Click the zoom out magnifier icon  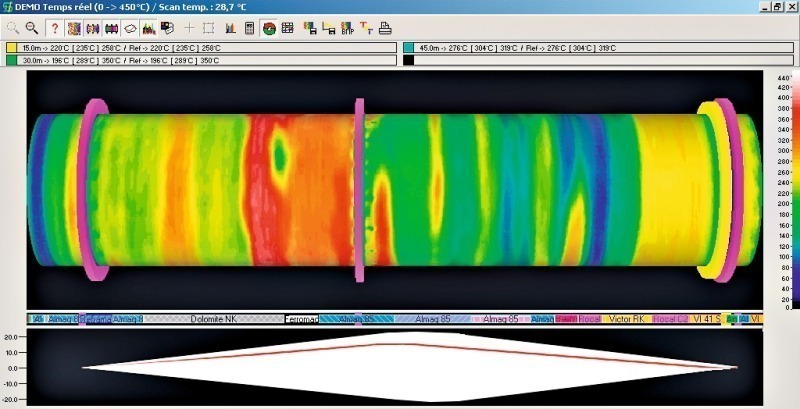(x=32, y=28)
